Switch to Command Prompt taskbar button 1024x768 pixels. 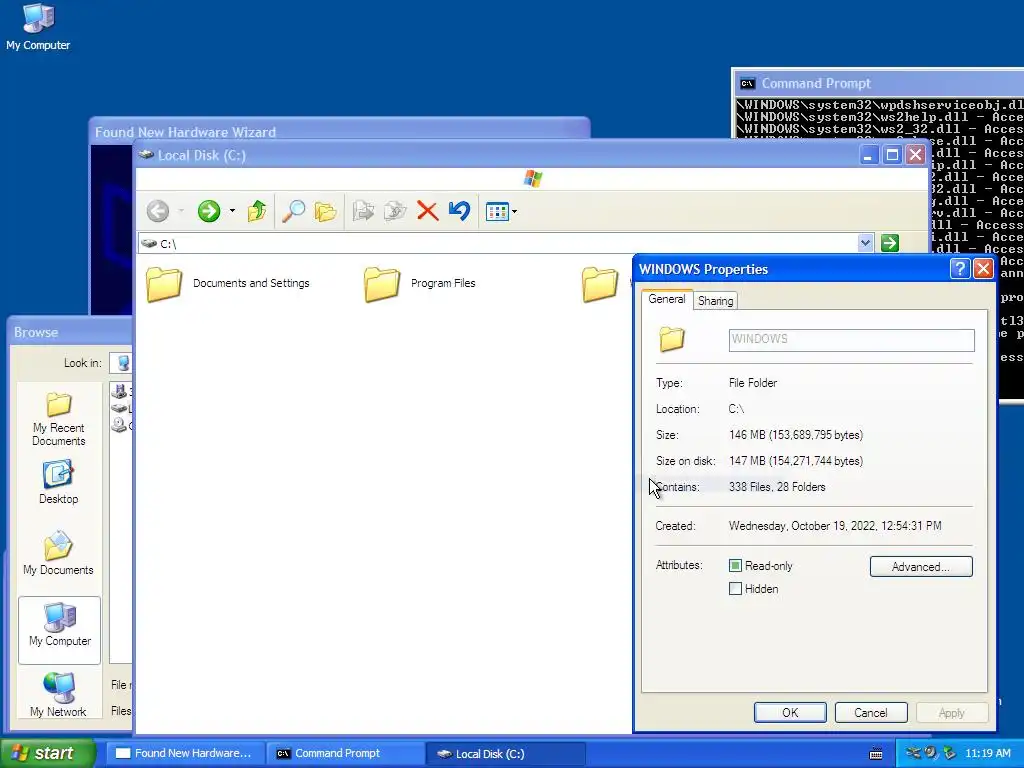345,753
